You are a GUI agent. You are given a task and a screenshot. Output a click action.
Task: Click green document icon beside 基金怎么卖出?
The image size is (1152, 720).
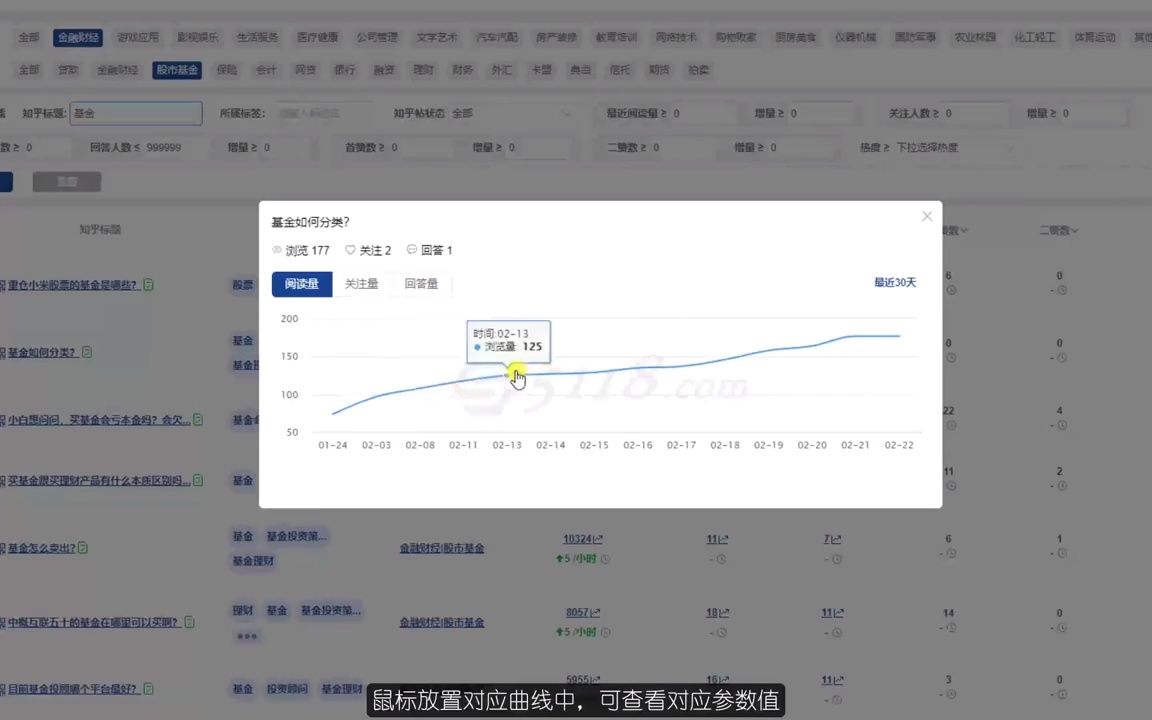coord(83,547)
